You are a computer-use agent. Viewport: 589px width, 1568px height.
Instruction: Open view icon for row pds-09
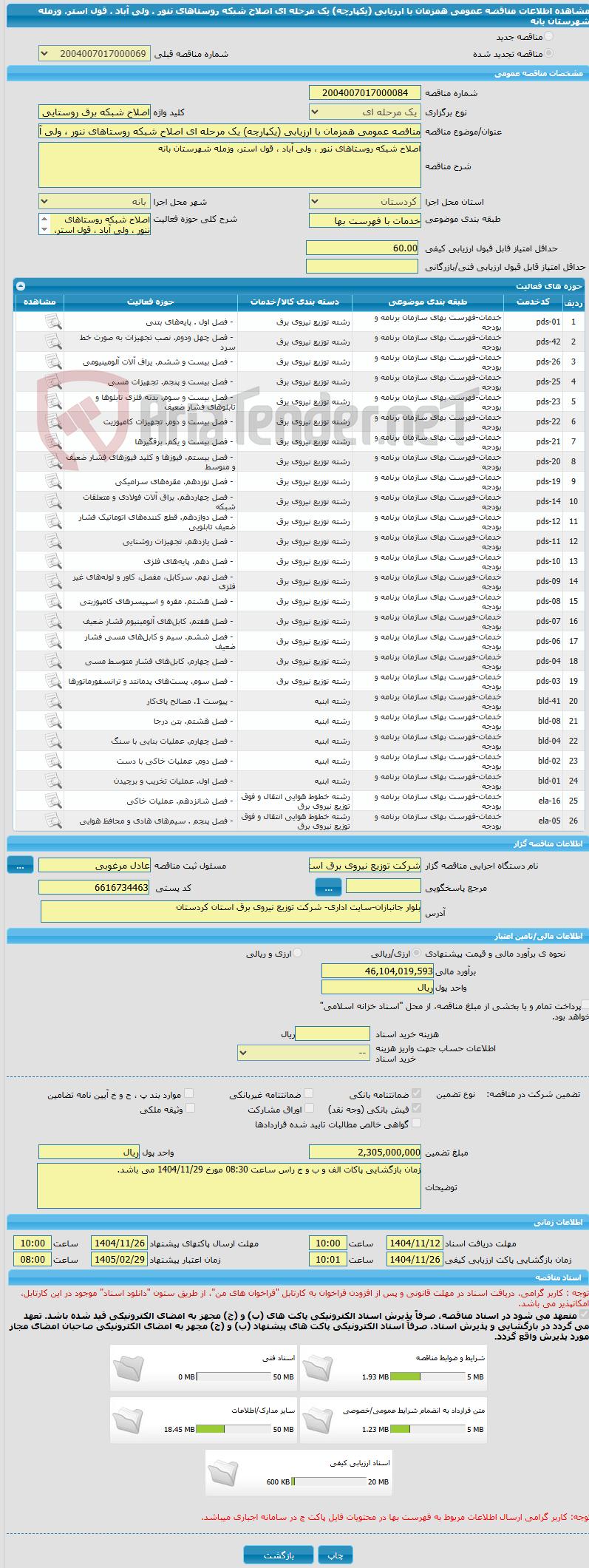(x=53, y=581)
